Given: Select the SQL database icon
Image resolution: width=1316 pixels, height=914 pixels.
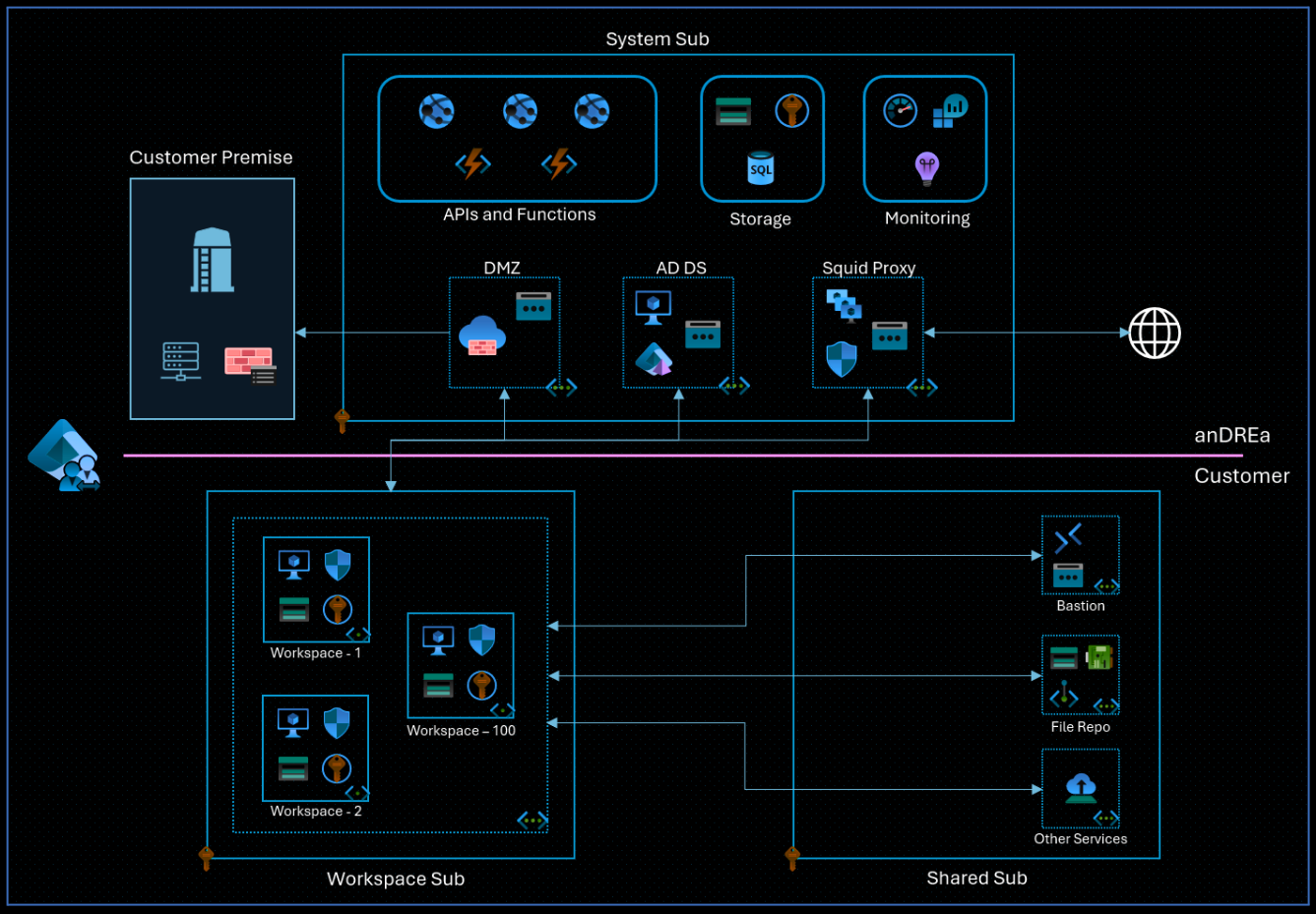Looking at the screenshot, I should coord(761,168).
